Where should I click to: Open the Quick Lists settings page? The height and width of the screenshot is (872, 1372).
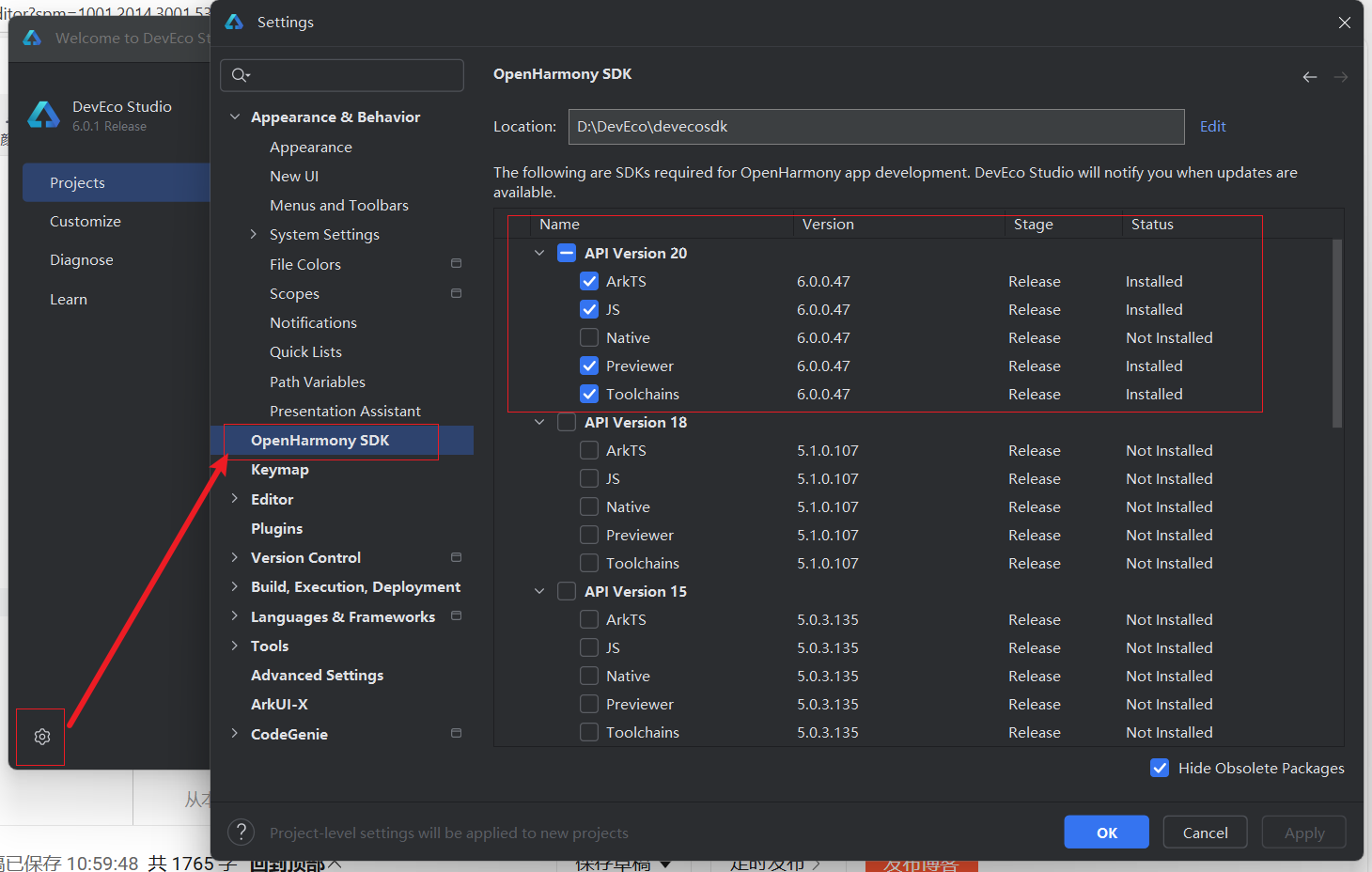(305, 351)
